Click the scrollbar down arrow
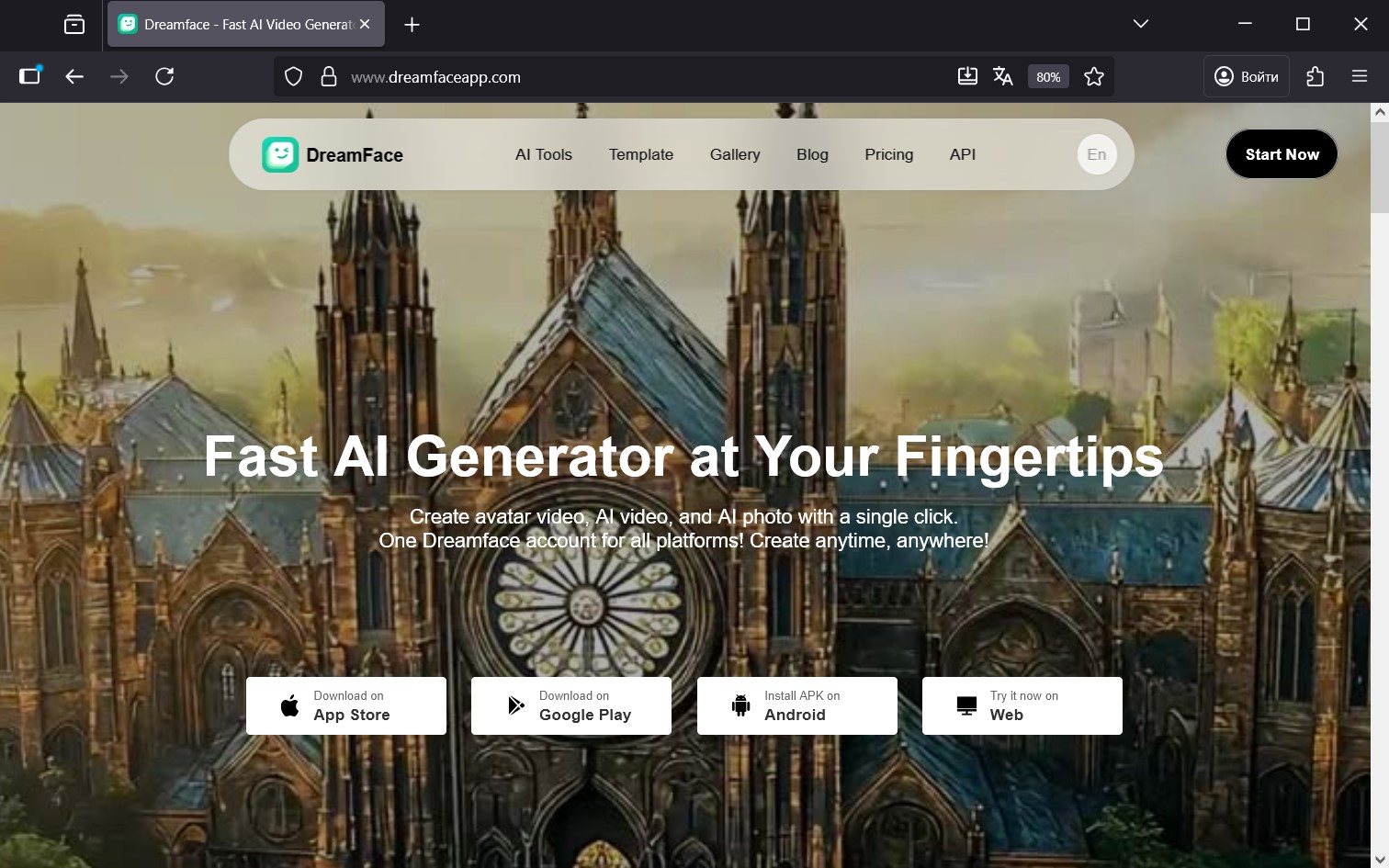Image resolution: width=1389 pixels, height=868 pixels. tap(1380, 859)
